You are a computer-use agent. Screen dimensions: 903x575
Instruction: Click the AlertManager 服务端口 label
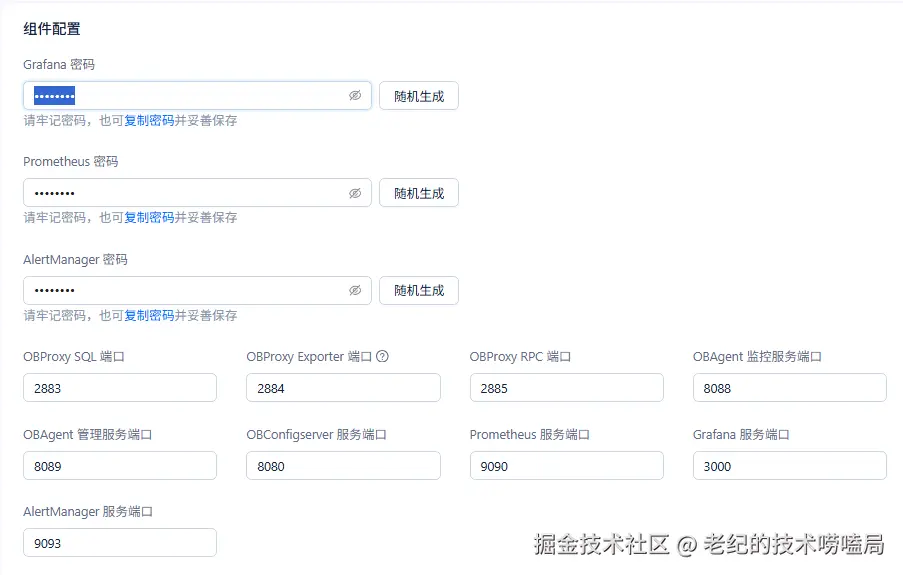point(88,512)
